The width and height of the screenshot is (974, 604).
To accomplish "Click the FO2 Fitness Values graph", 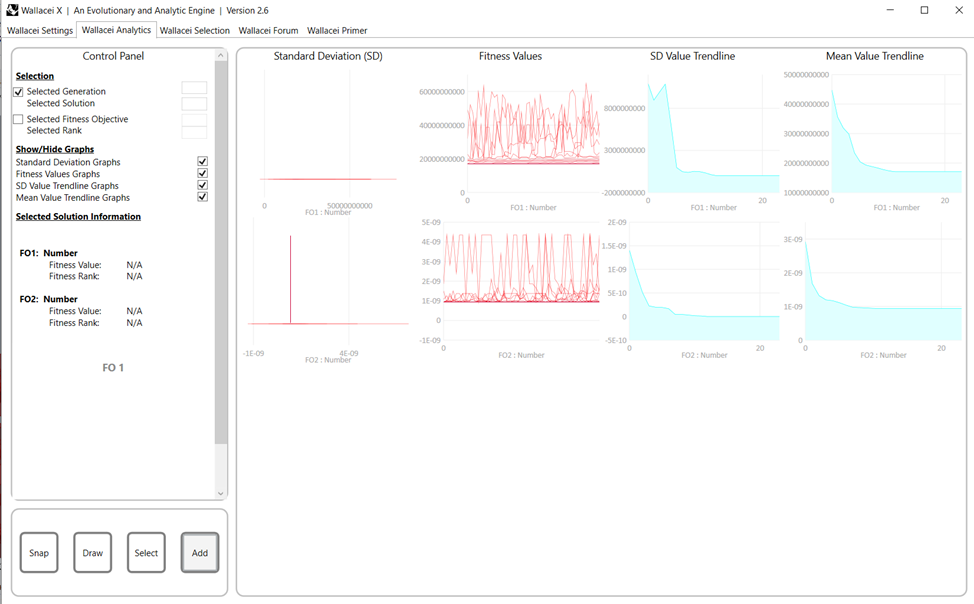I will click(509, 290).
